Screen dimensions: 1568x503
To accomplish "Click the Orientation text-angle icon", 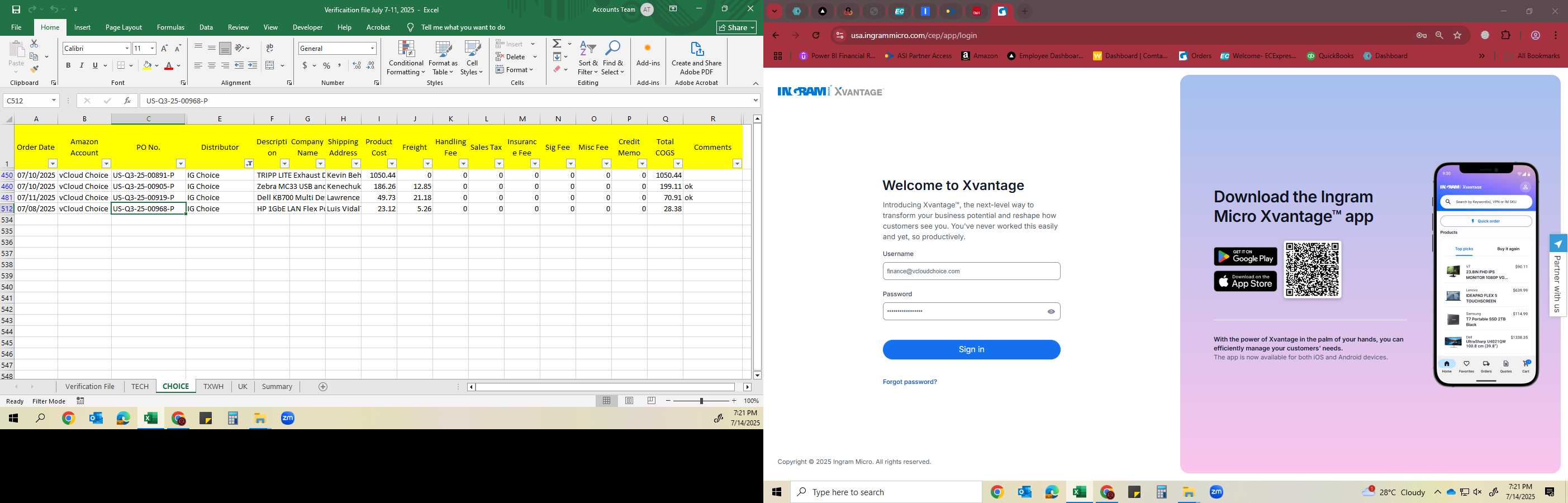I will click(240, 48).
